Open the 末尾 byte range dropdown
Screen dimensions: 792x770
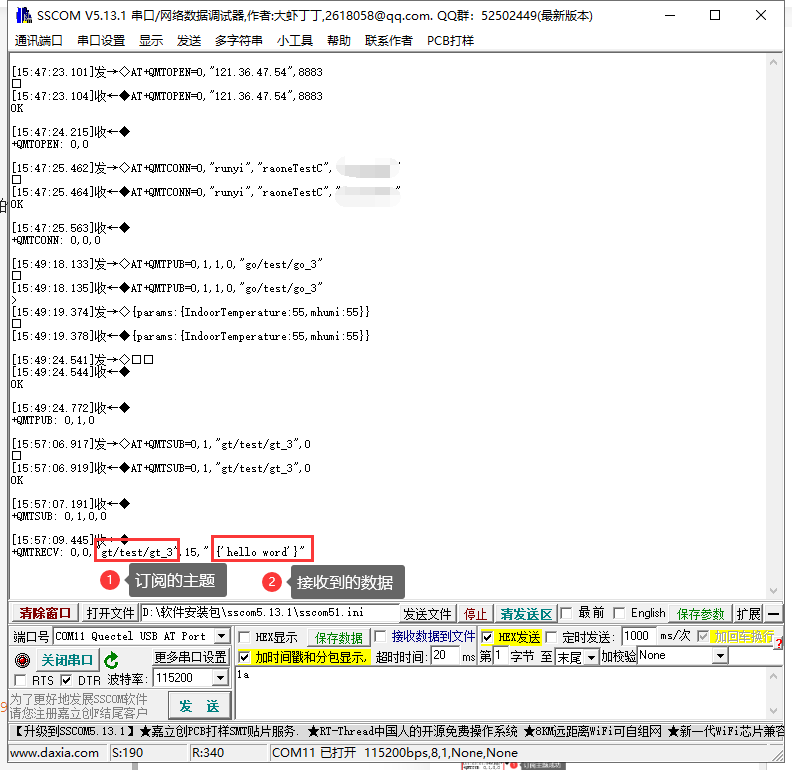591,657
